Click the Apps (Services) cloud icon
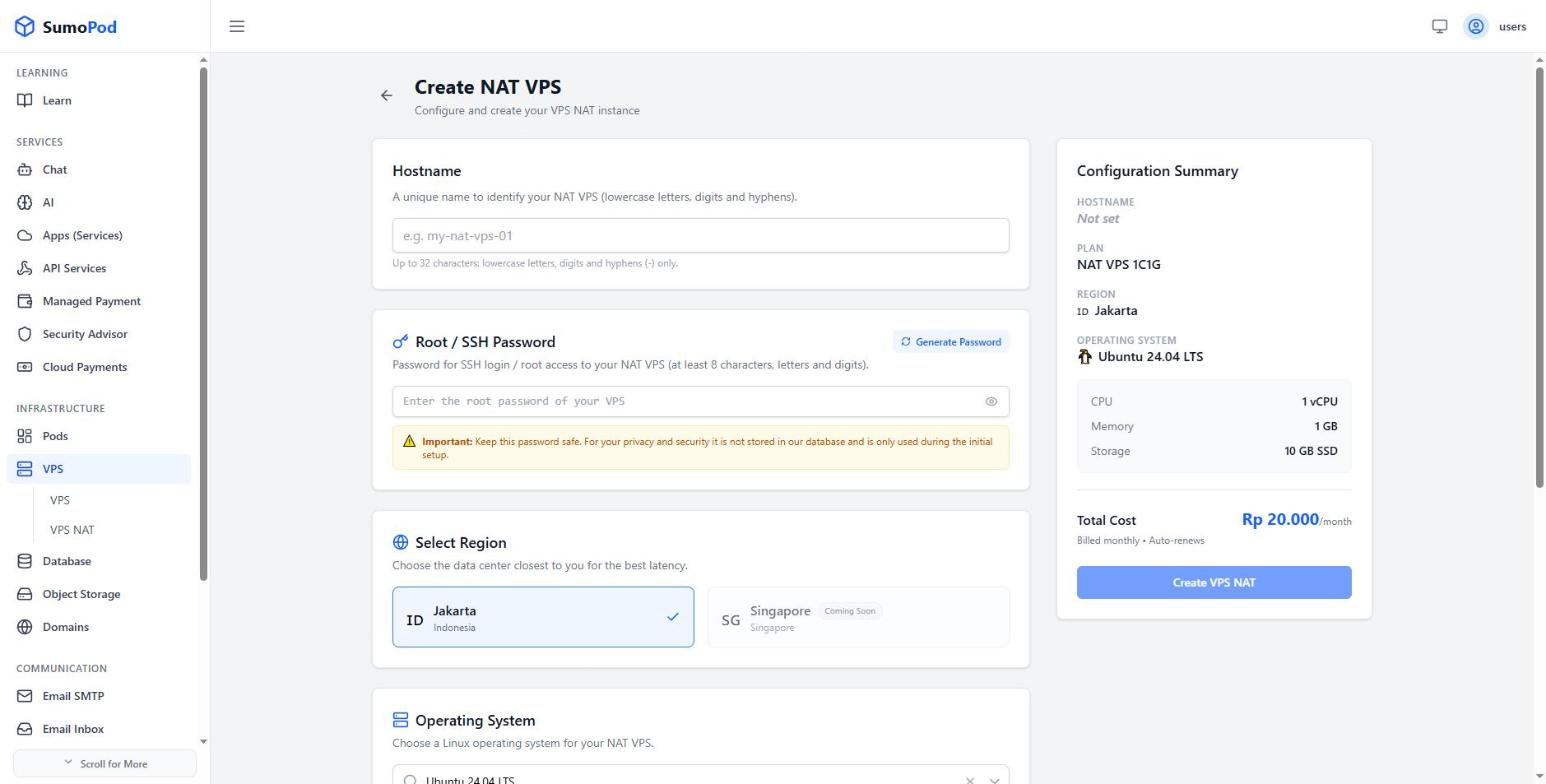Viewport: 1546px width, 784px height. (x=25, y=235)
